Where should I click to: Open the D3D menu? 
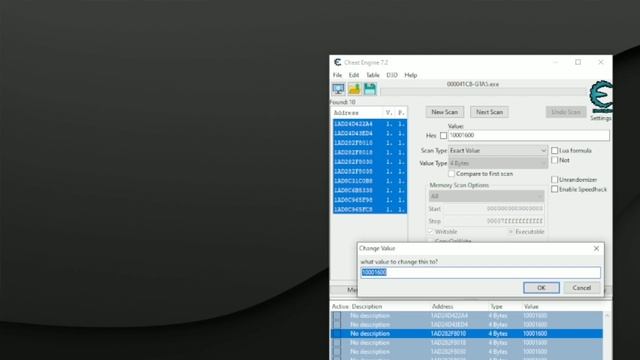click(x=392, y=75)
